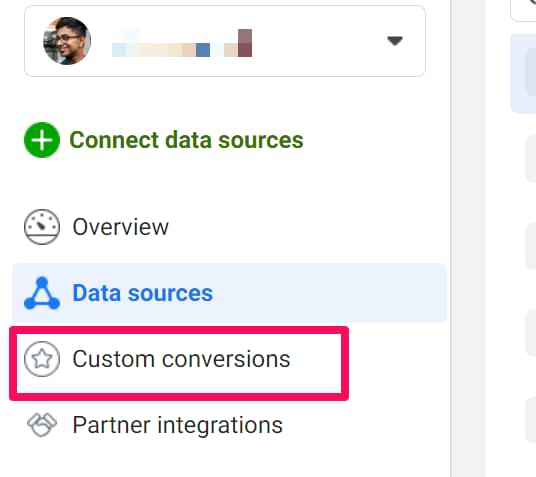Click the blurred account name text

click(182, 43)
